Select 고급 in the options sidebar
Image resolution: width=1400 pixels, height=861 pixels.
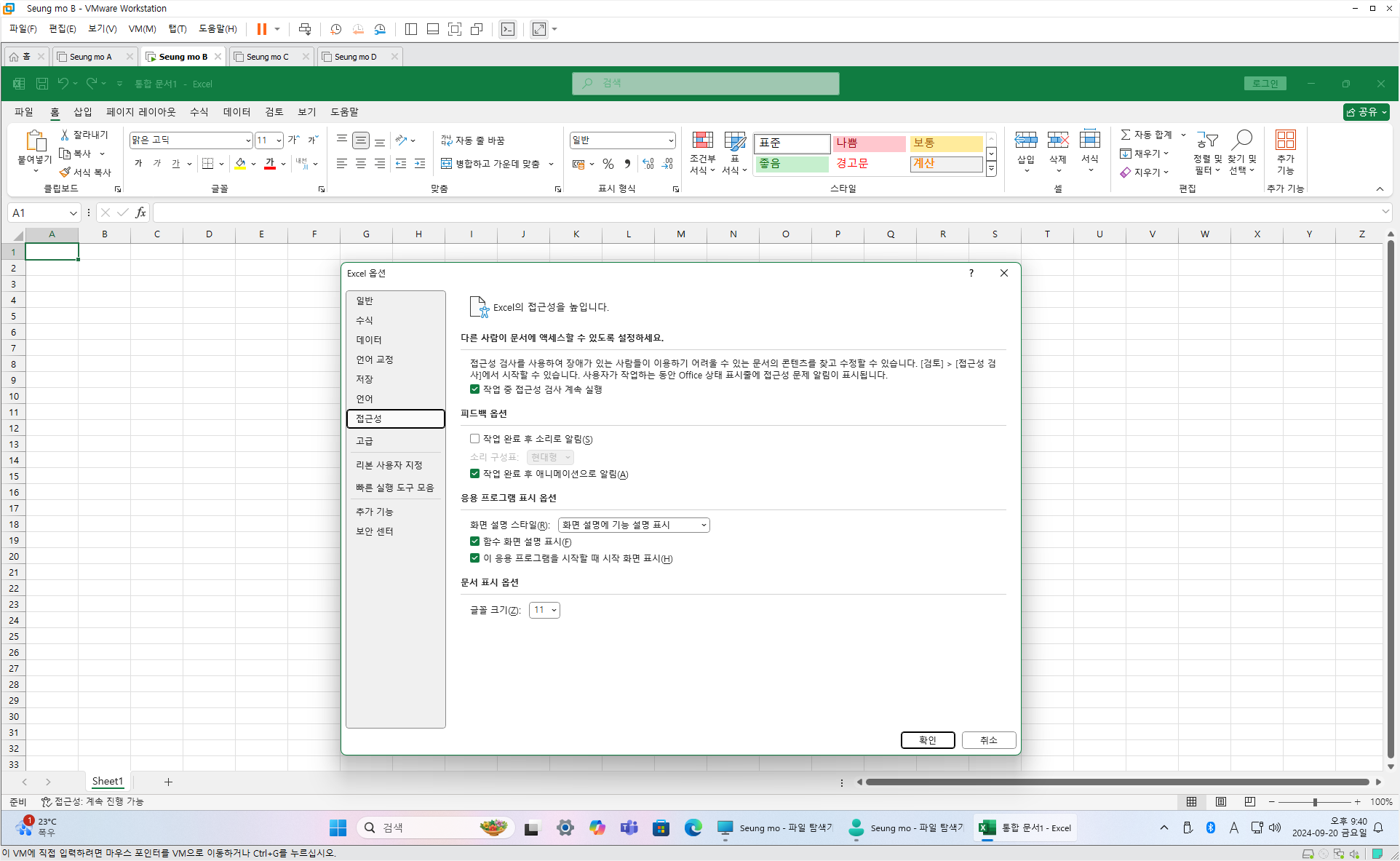tap(365, 441)
